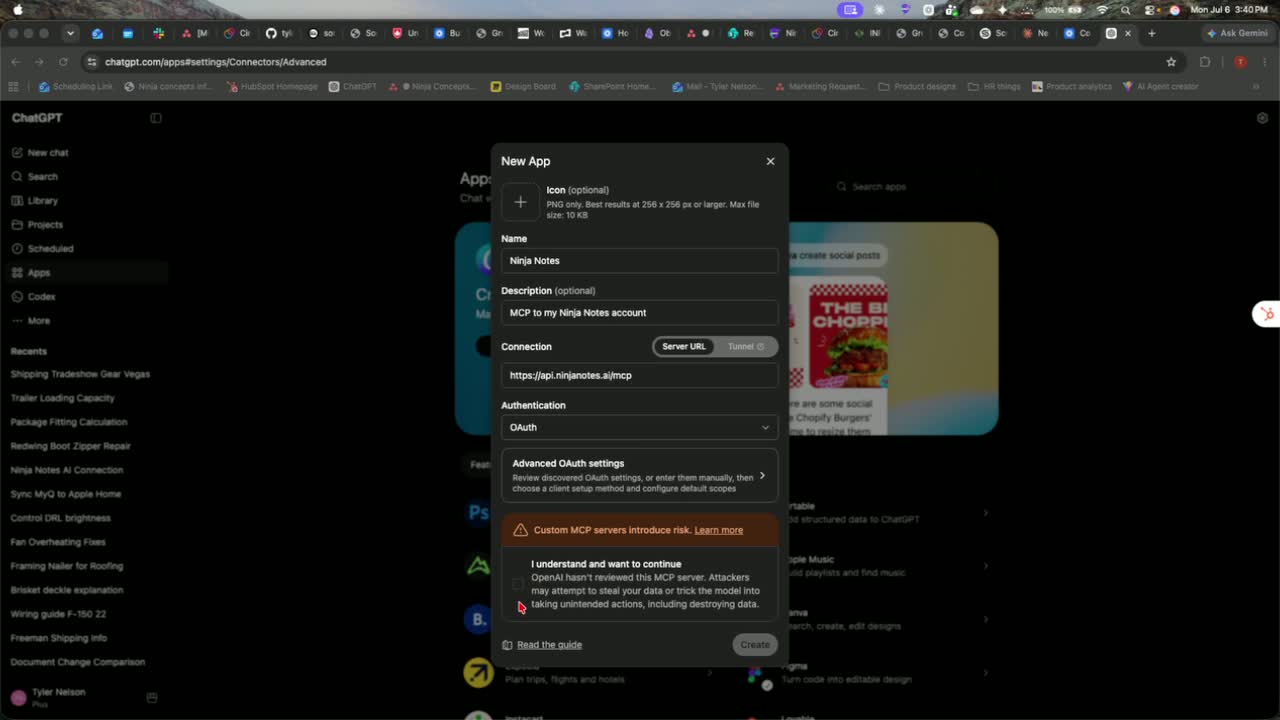Open the AI Agent creator bookmark

pos(1161,87)
